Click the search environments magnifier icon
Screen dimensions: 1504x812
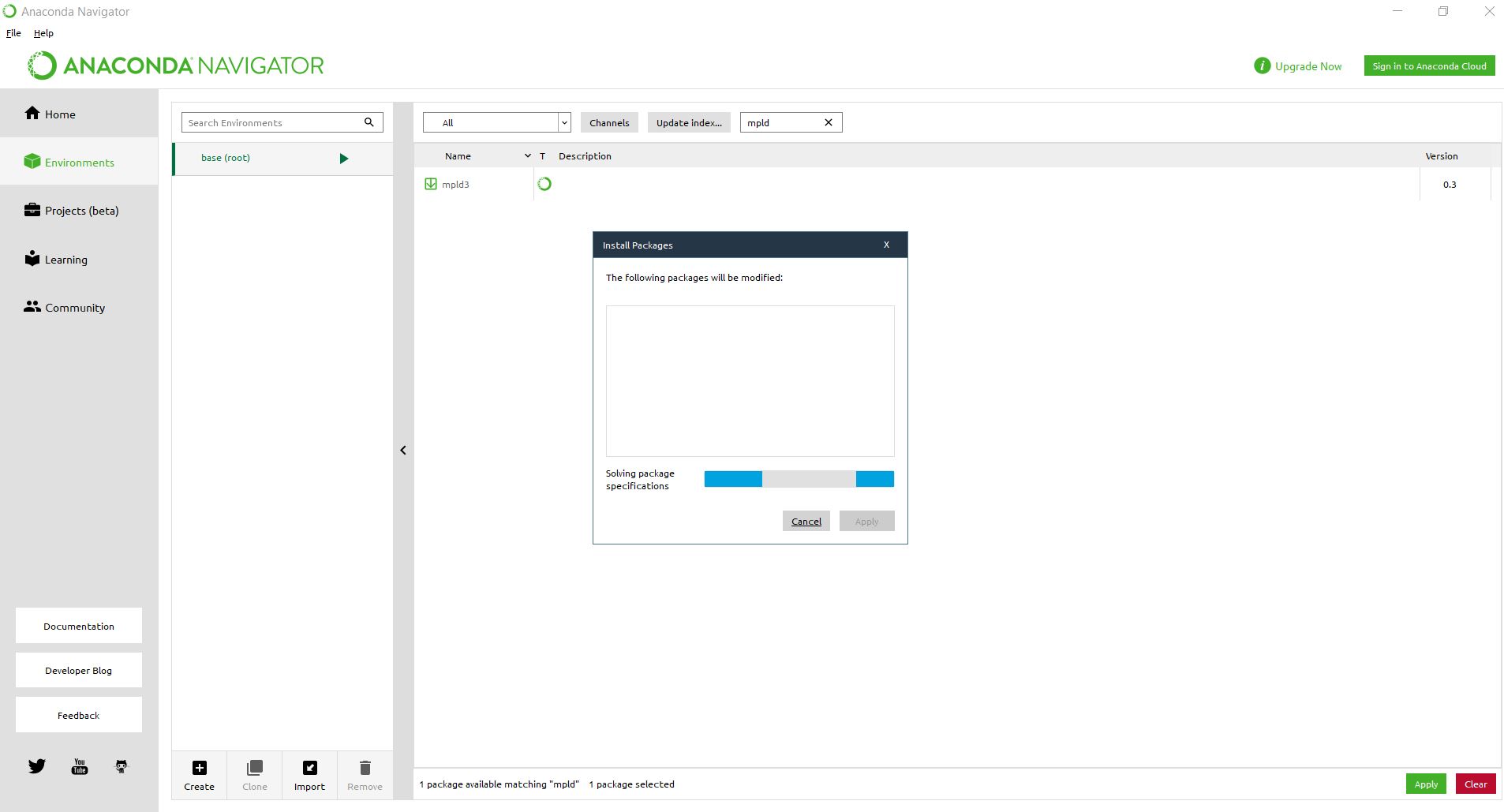(x=369, y=122)
